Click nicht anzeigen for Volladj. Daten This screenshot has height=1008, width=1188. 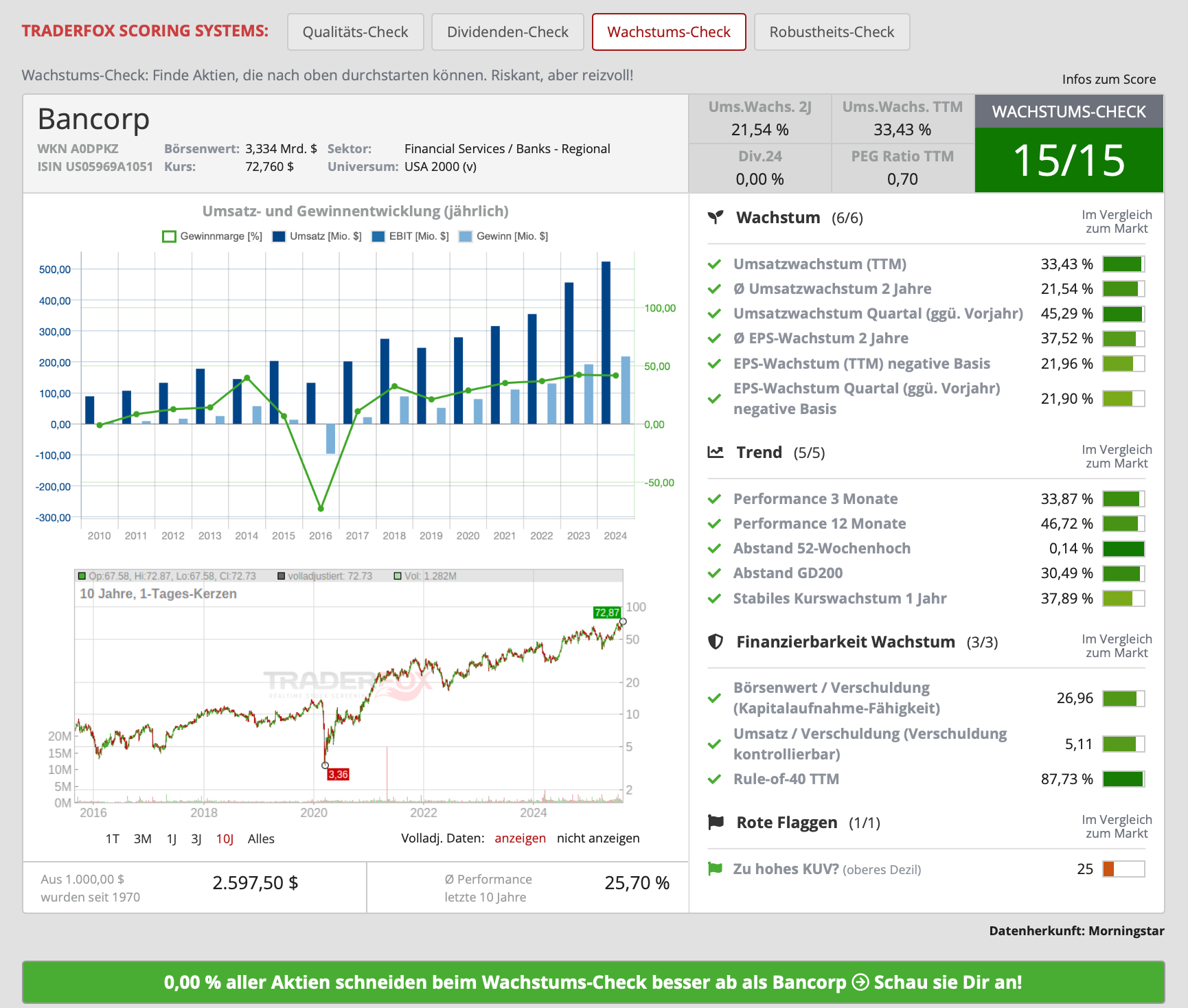[598, 838]
